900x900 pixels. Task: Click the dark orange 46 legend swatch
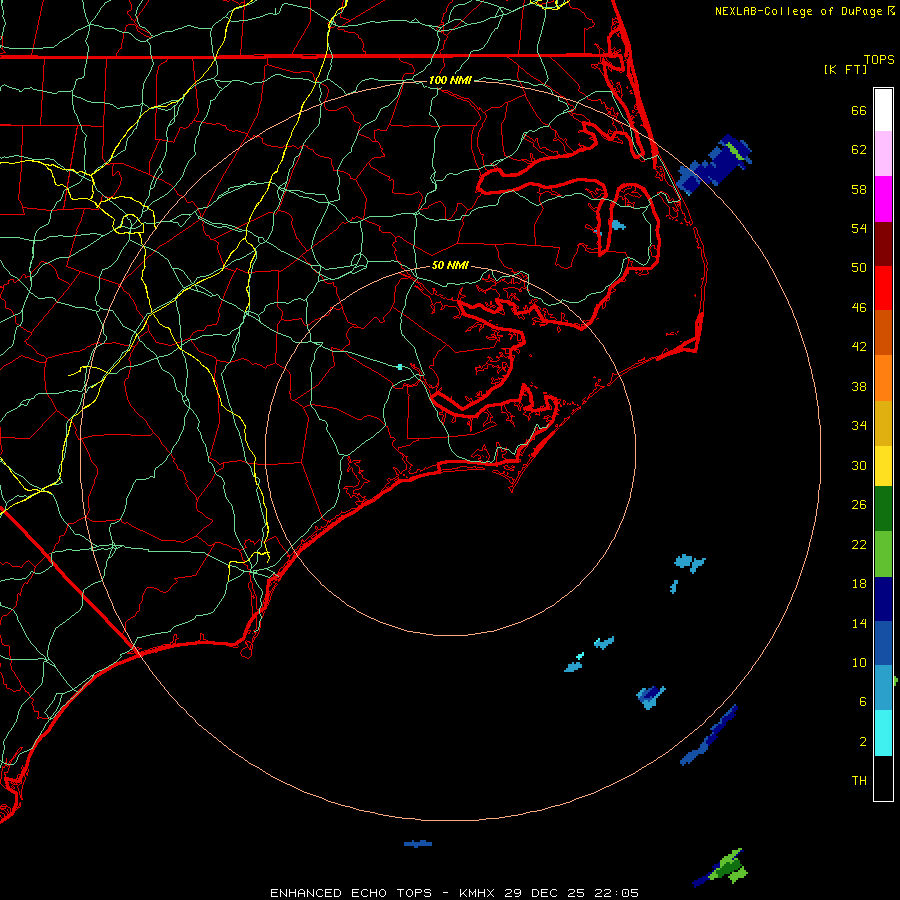click(x=883, y=332)
